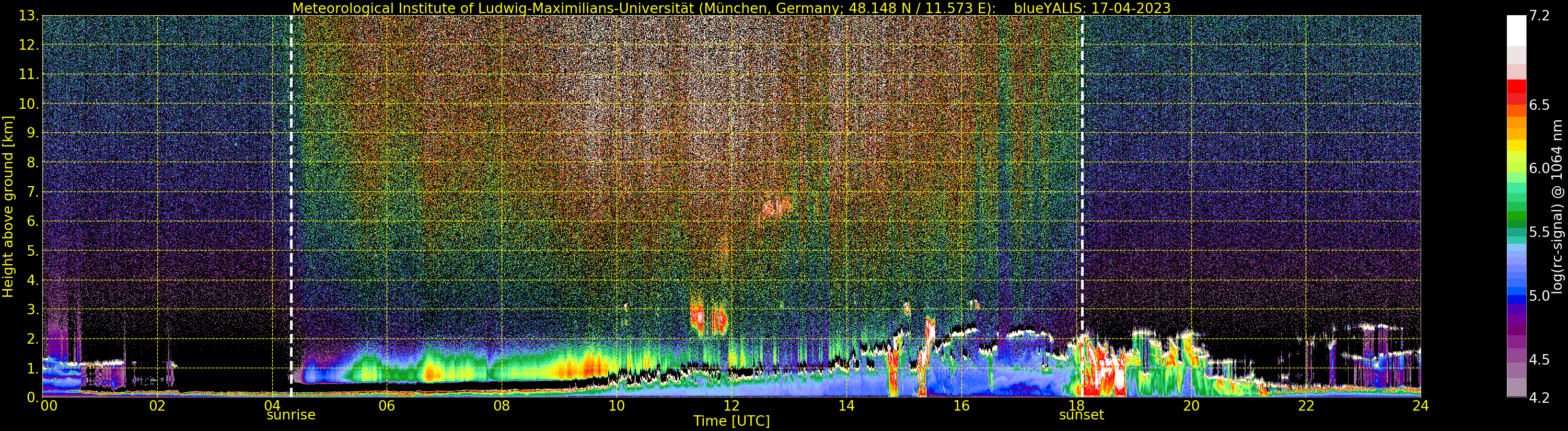The width and height of the screenshot is (1568, 431).
Task: Click the '02' time tick label
Action: [157, 406]
